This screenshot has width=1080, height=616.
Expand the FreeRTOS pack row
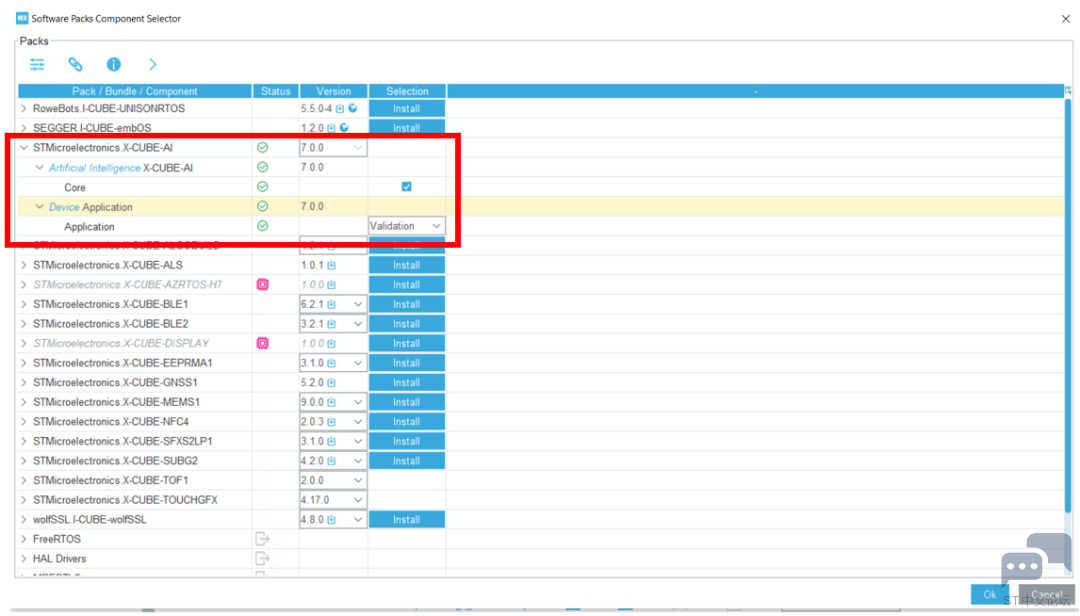point(24,539)
